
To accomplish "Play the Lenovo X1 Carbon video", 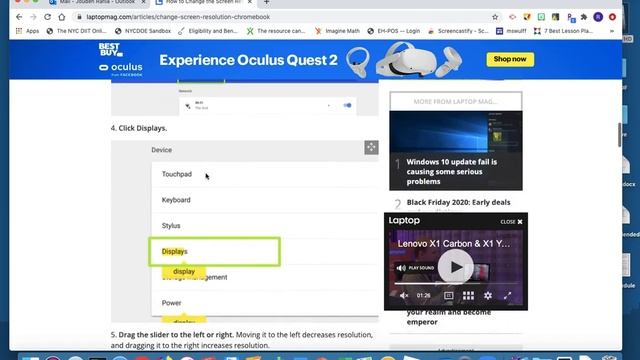I will 456,267.
